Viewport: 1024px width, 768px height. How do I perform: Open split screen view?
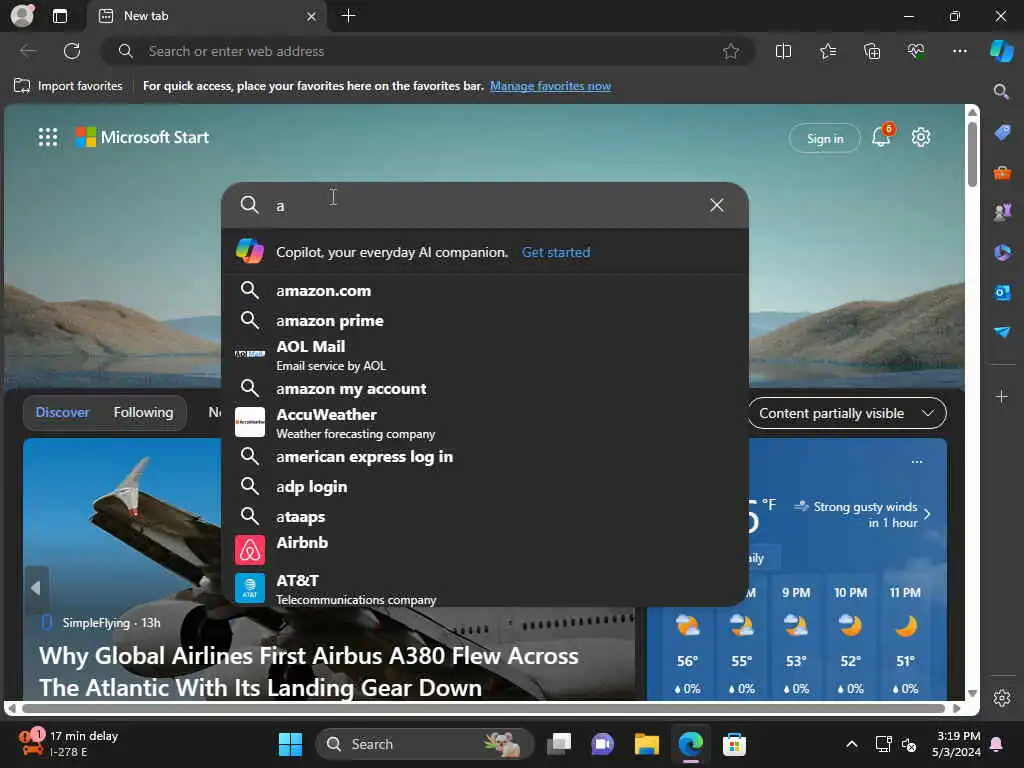[783, 51]
